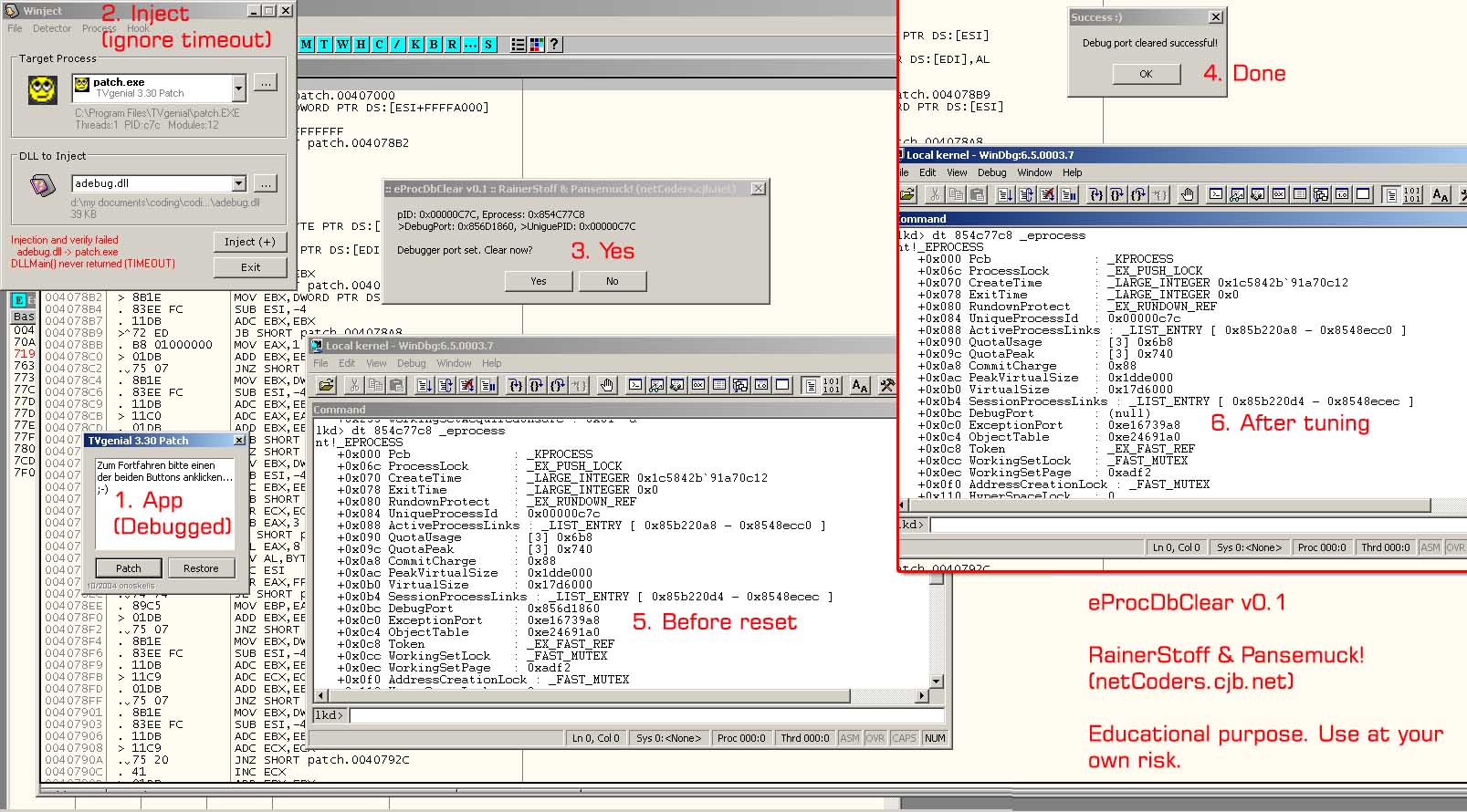Click Font icon in left WinDbg toolbar
The height and width of the screenshot is (812, 1467).
click(860, 385)
